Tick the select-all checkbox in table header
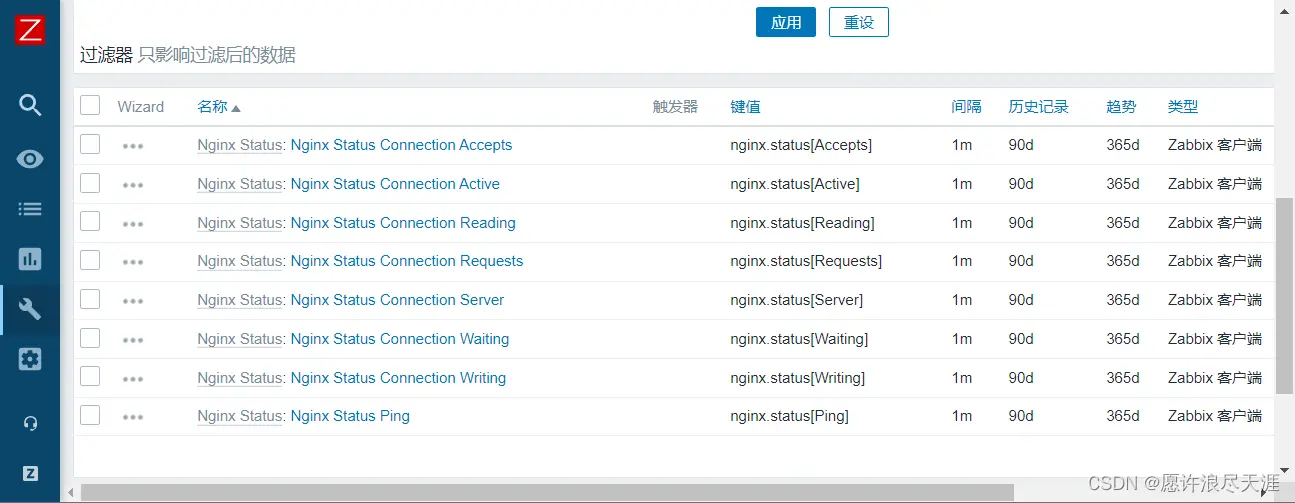This screenshot has width=1295, height=503. tap(90, 106)
